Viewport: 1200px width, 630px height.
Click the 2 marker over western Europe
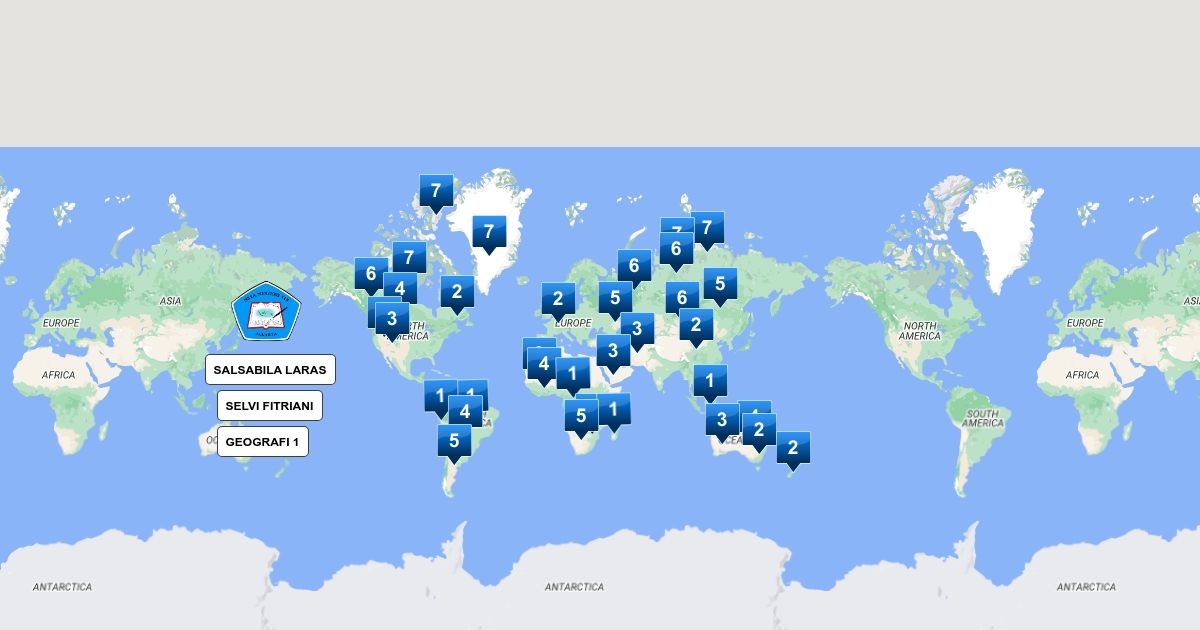(x=558, y=299)
